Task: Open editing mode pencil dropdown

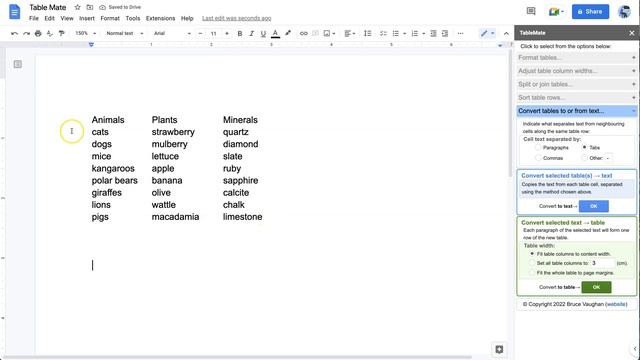Action: [x=487, y=33]
